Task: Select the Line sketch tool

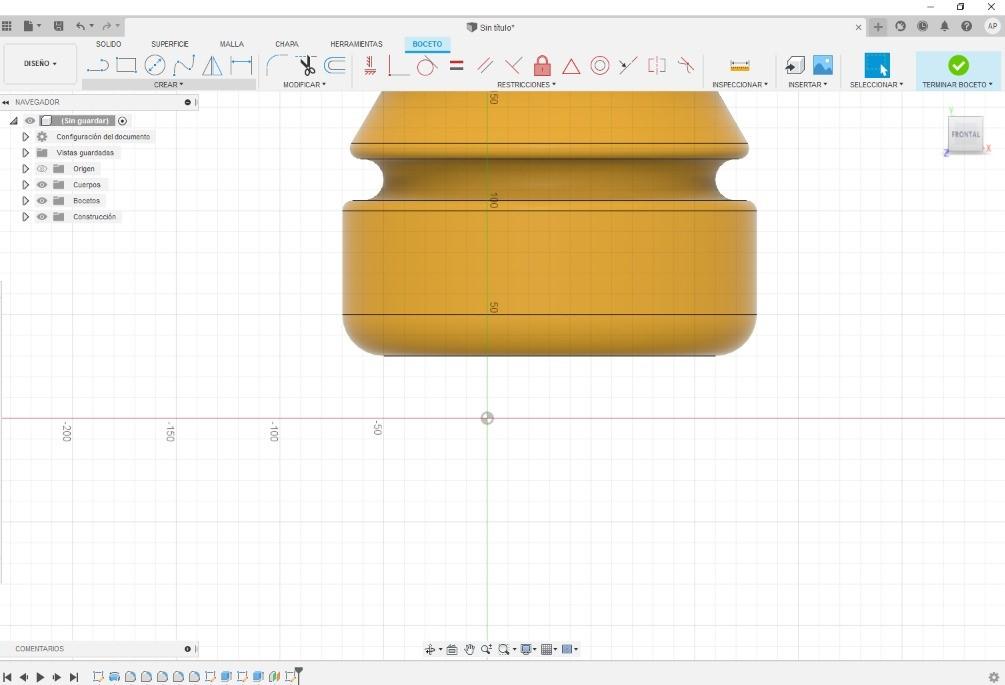Action: pyautogui.click(x=98, y=65)
